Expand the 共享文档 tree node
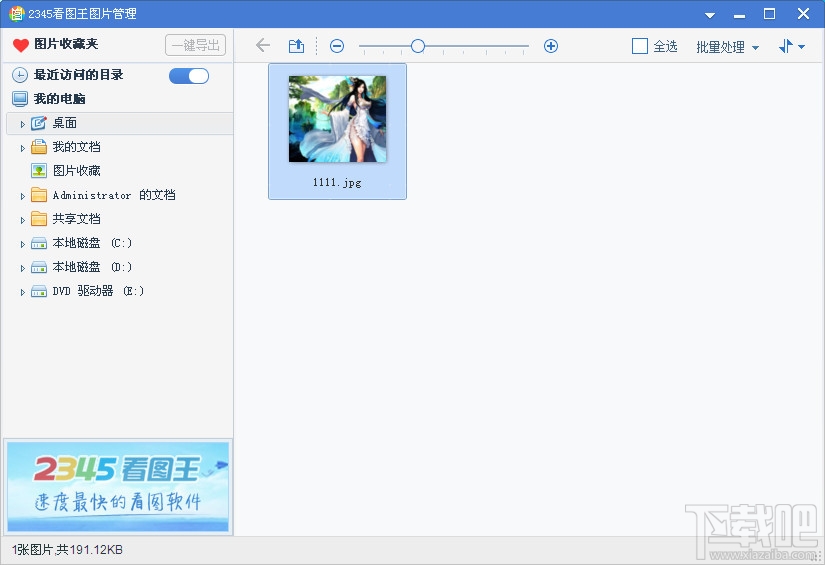The image size is (825, 565). coord(22,220)
